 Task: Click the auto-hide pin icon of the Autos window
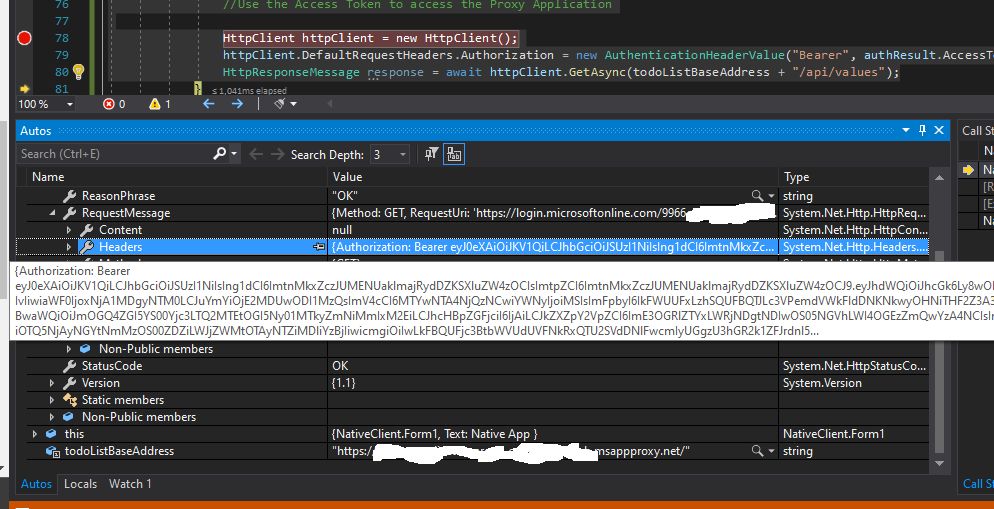click(922, 131)
